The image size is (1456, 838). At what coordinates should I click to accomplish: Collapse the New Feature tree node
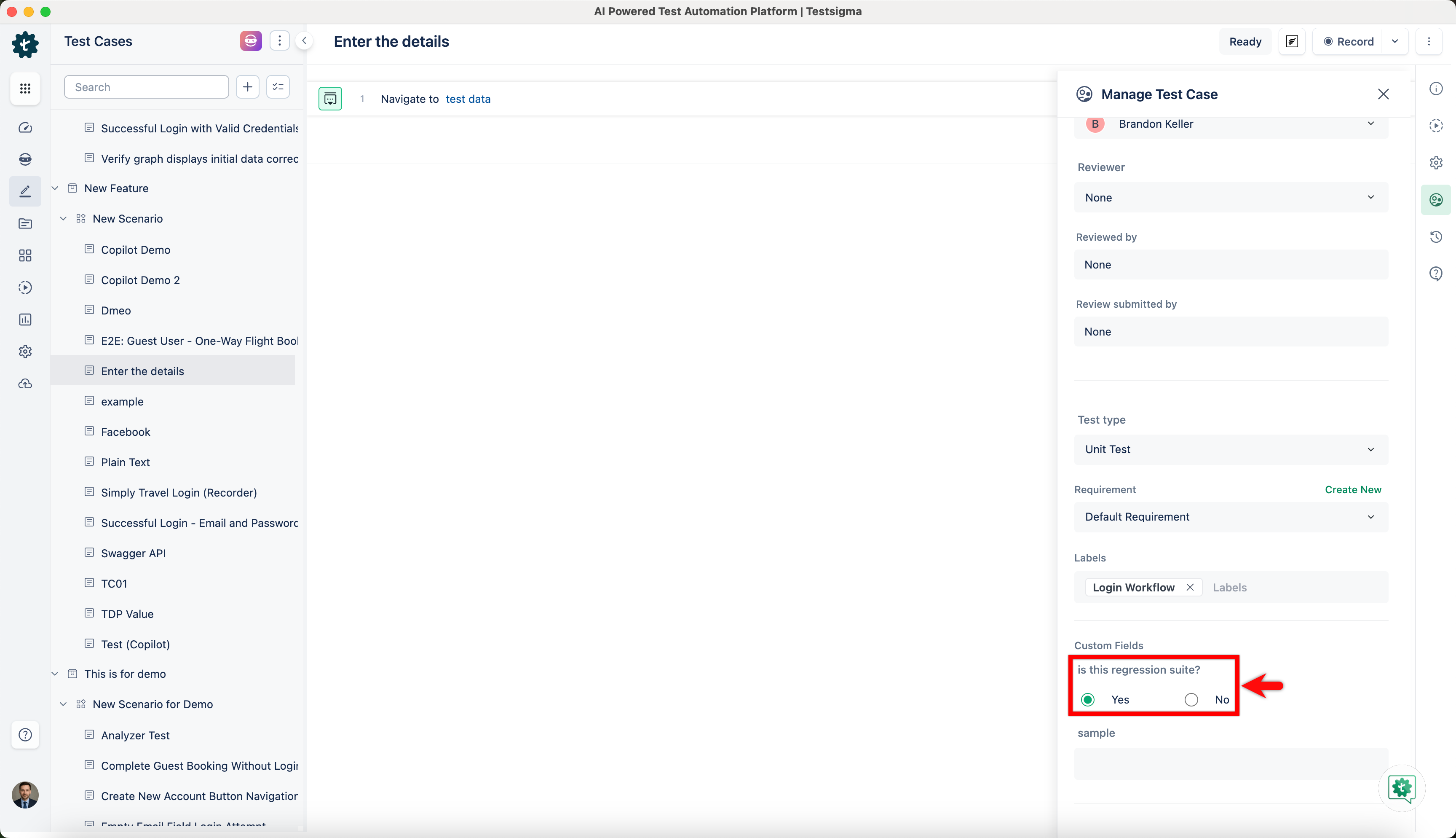pyautogui.click(x=55, y=188)
